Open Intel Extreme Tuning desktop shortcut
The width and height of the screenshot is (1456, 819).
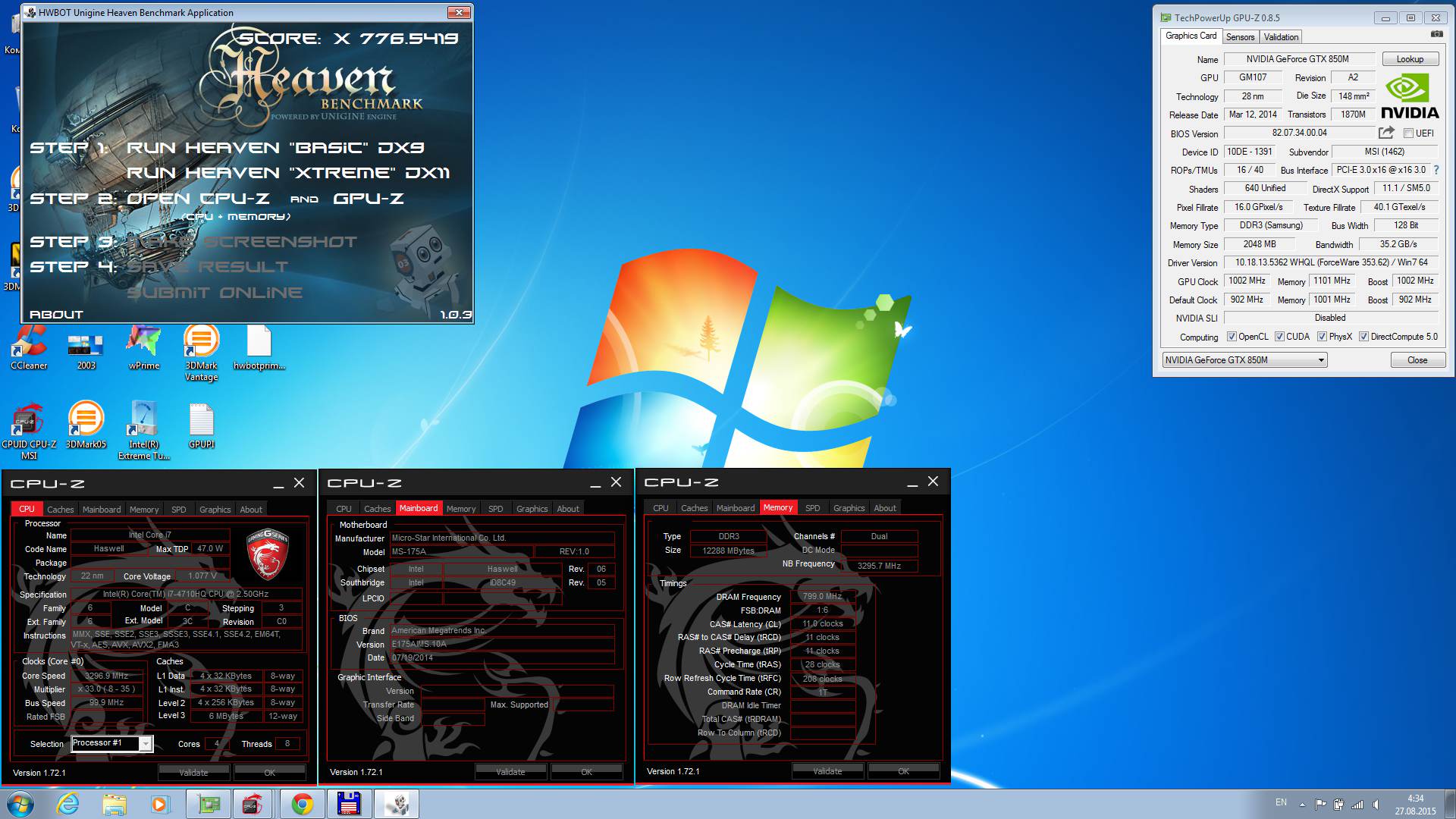(144, 431)
